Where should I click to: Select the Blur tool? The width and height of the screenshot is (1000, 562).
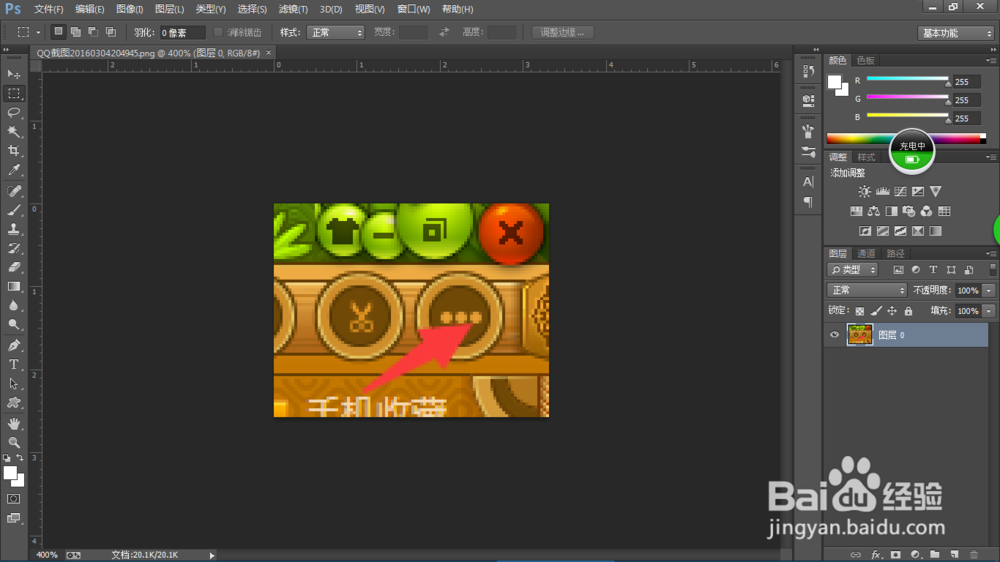click(x=13, y=306)
